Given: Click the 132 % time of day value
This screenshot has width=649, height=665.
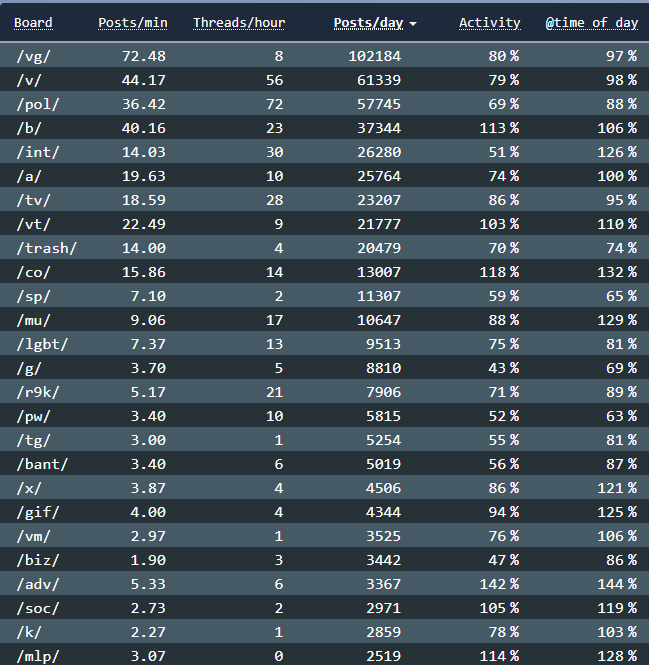Looking at the screenshot, I should click(617, 272).
